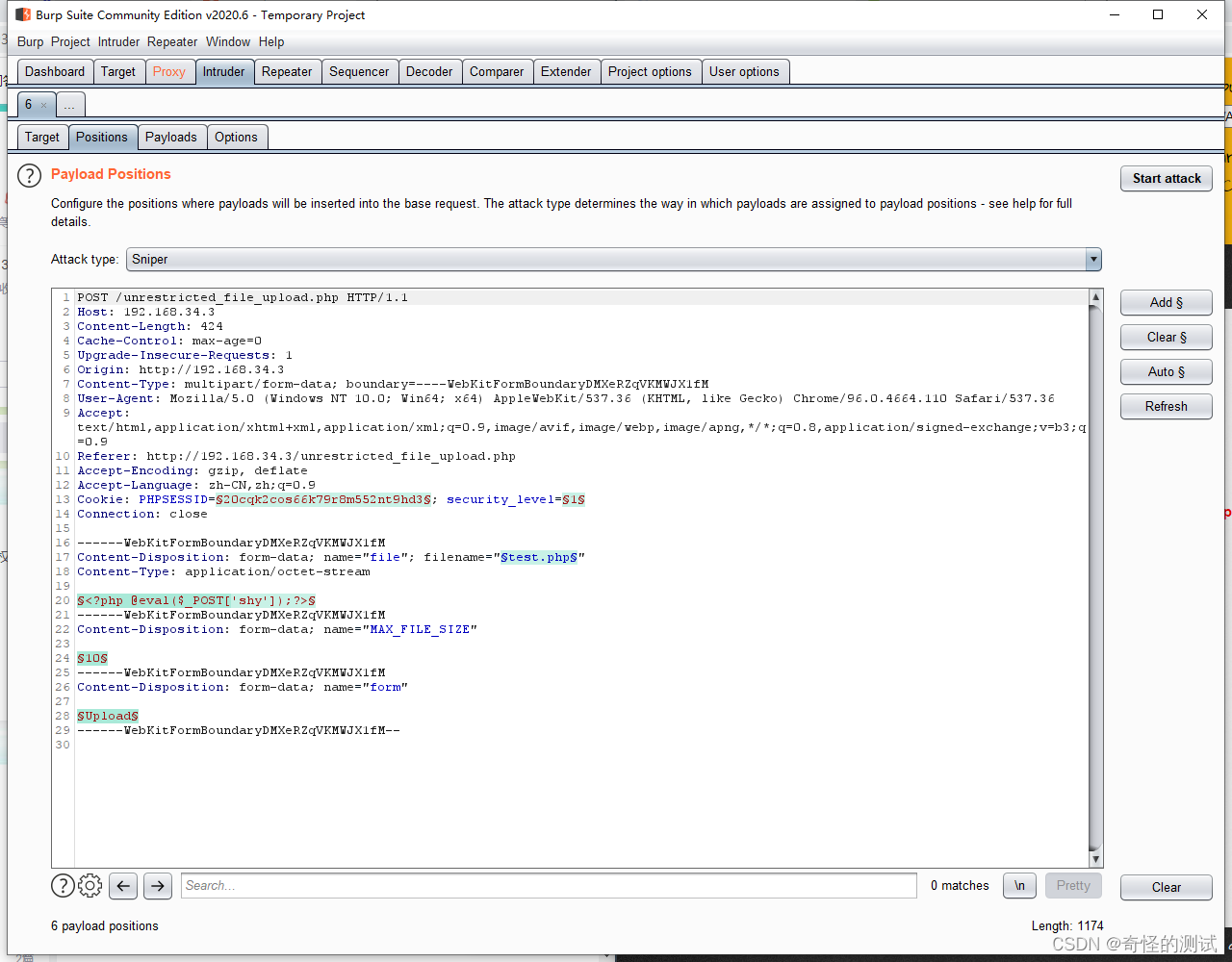1232x962 pixels.
Task: Go to previous search match arrow
Action: tap(123, 886)
